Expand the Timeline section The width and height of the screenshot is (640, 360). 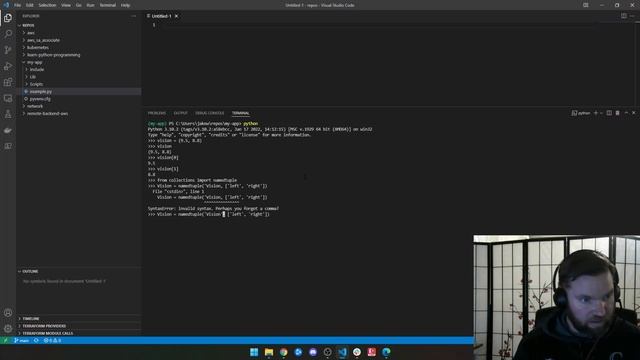31,319
